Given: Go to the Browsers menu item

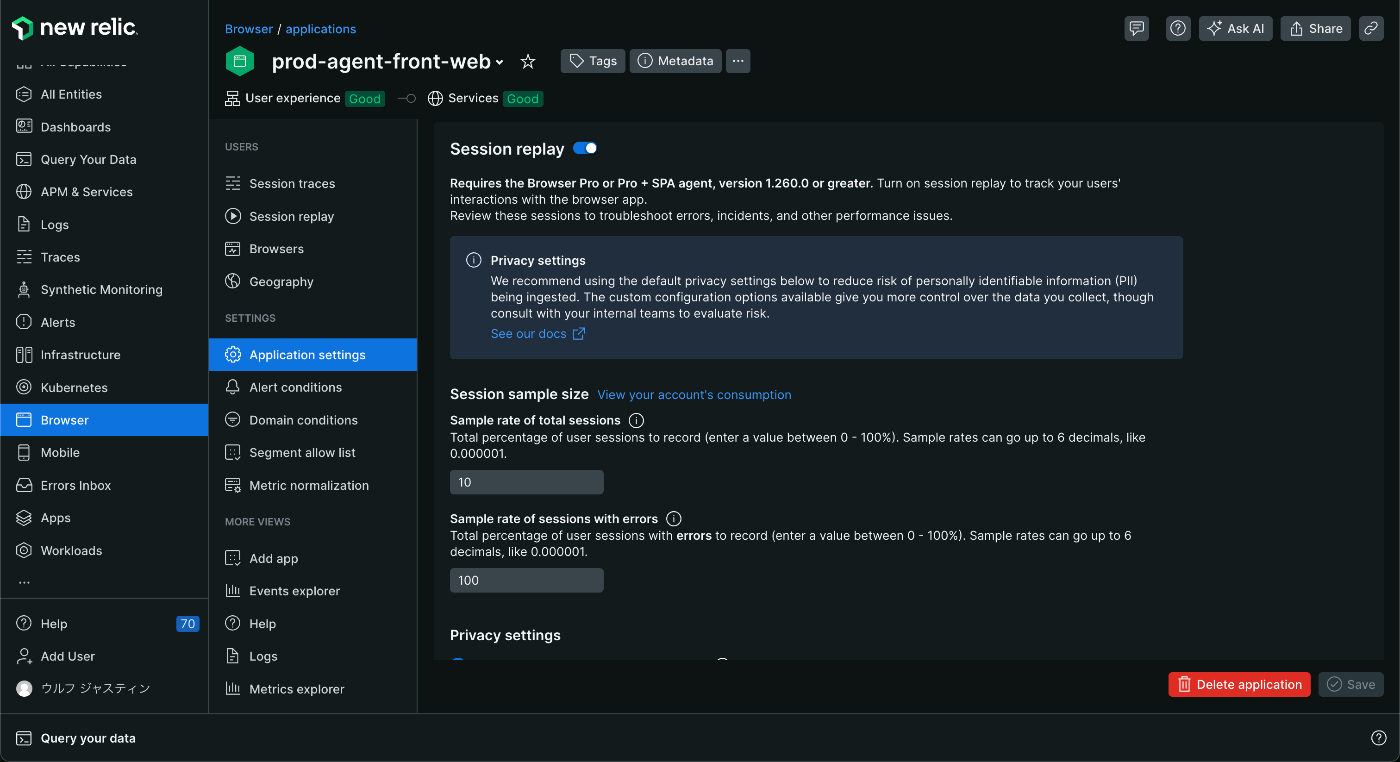Looking at the screenshot, I should pos(313,249).
